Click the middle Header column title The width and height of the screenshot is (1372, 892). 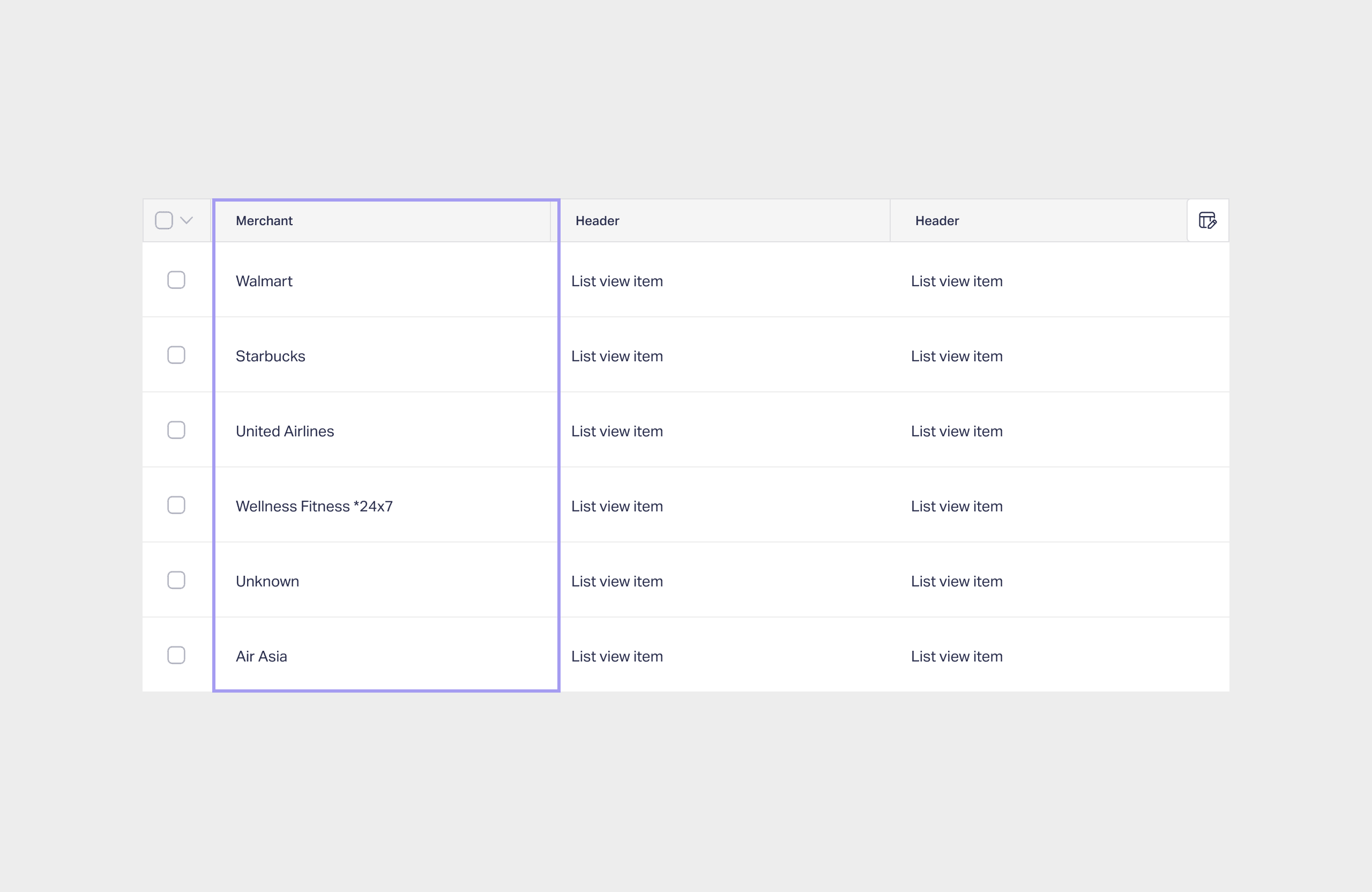tap(596, 221)
